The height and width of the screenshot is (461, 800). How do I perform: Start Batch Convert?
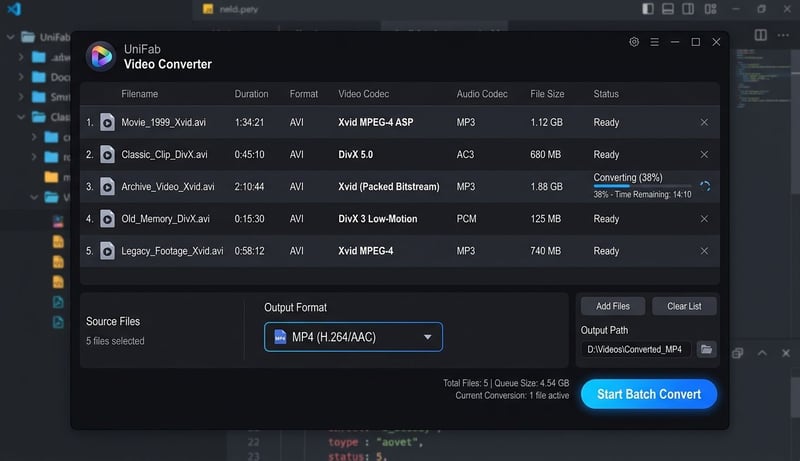(x=649, y=394)
